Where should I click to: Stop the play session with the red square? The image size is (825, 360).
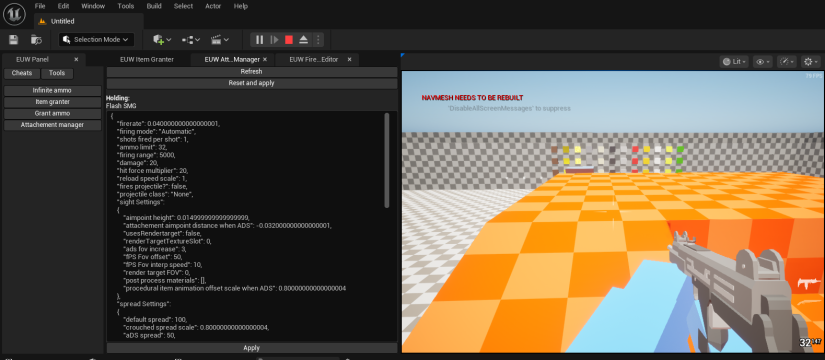click(289, 39)
